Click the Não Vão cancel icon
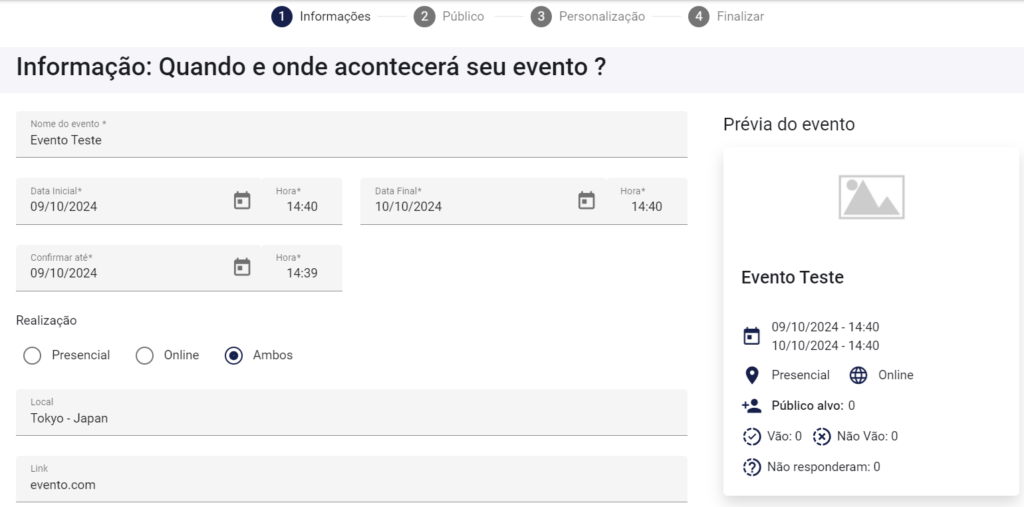The width and height of the screenshot is (1024, 507). pos(821,436)
